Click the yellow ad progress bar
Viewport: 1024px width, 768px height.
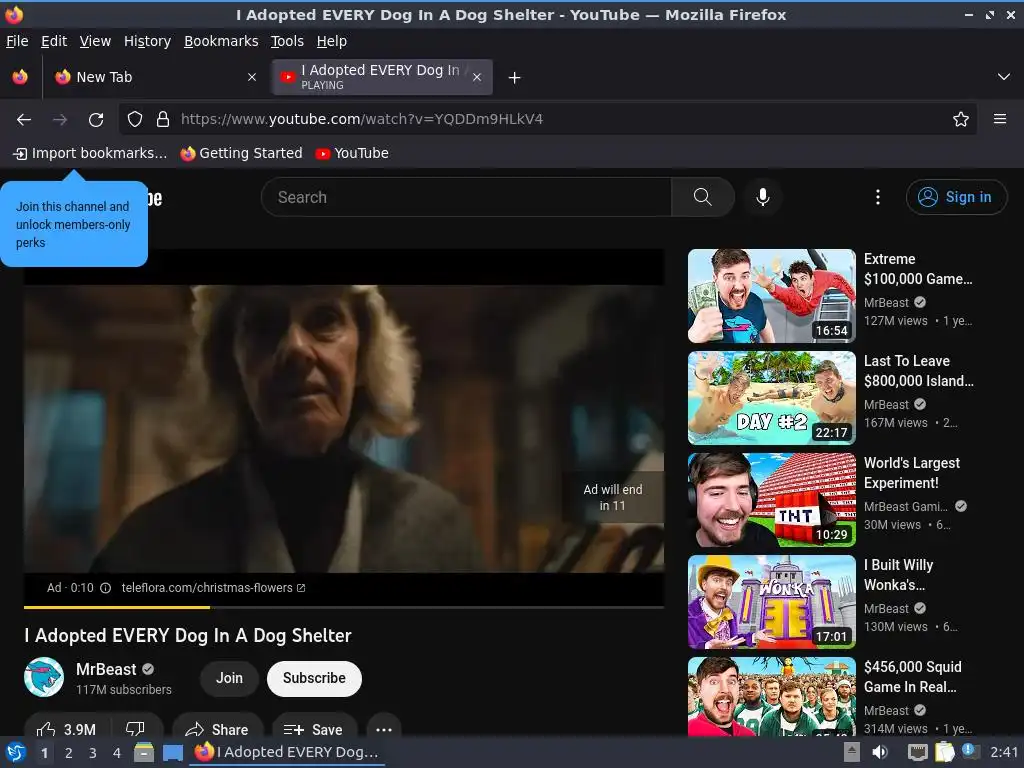(117, 607)
